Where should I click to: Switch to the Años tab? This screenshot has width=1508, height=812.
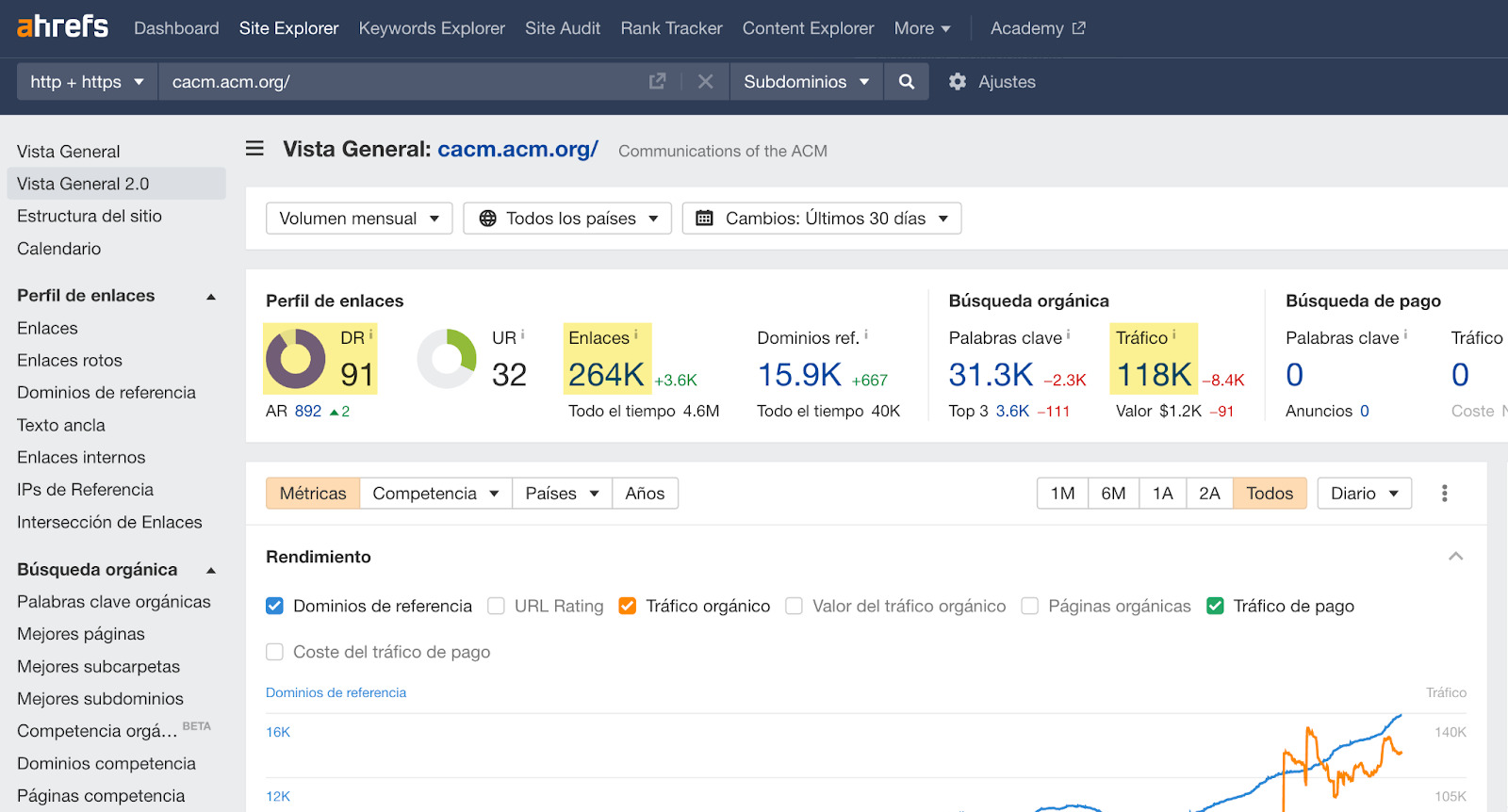click(x=645, y=494)
